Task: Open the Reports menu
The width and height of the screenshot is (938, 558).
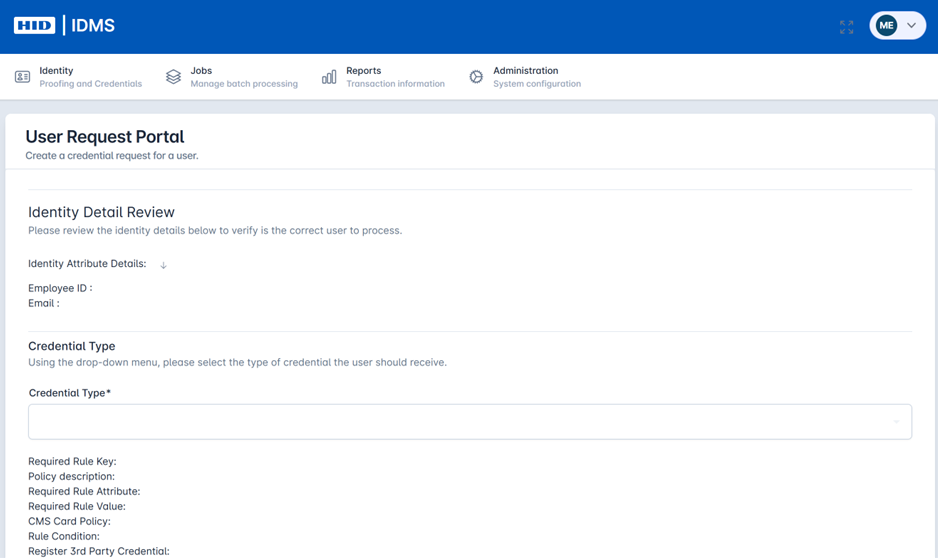Action: point(383,77)
